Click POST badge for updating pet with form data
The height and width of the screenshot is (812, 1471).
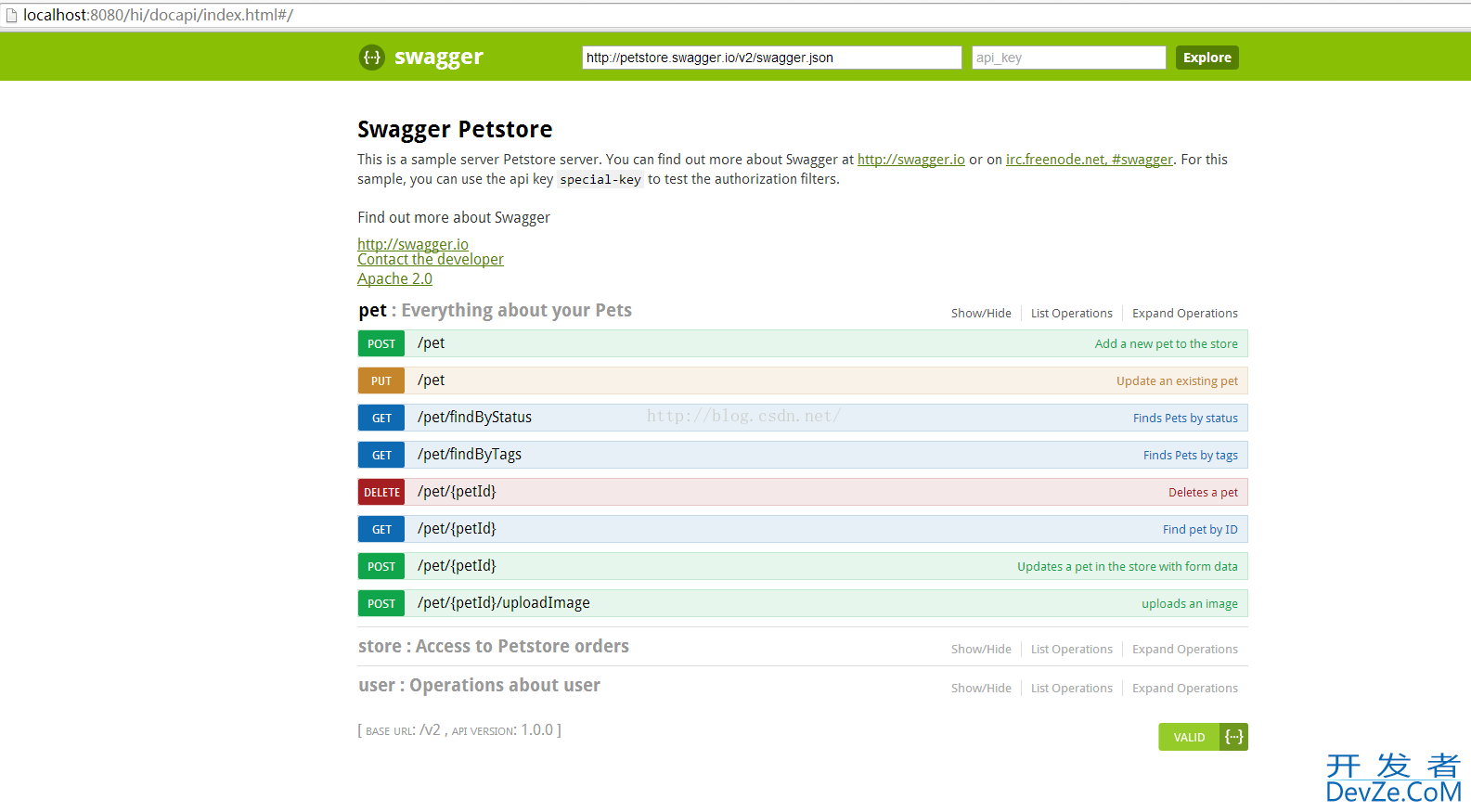(x=381, y=566)
